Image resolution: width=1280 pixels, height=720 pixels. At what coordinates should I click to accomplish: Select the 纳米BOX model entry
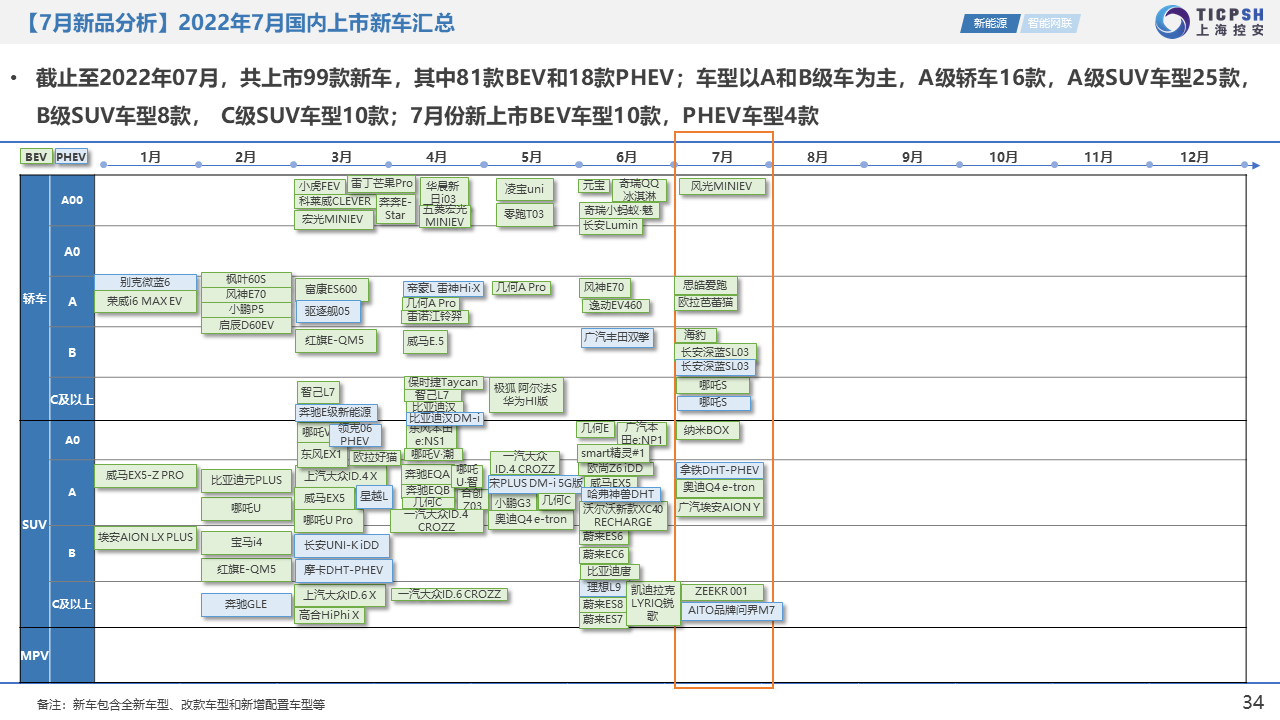pos(707,431)
